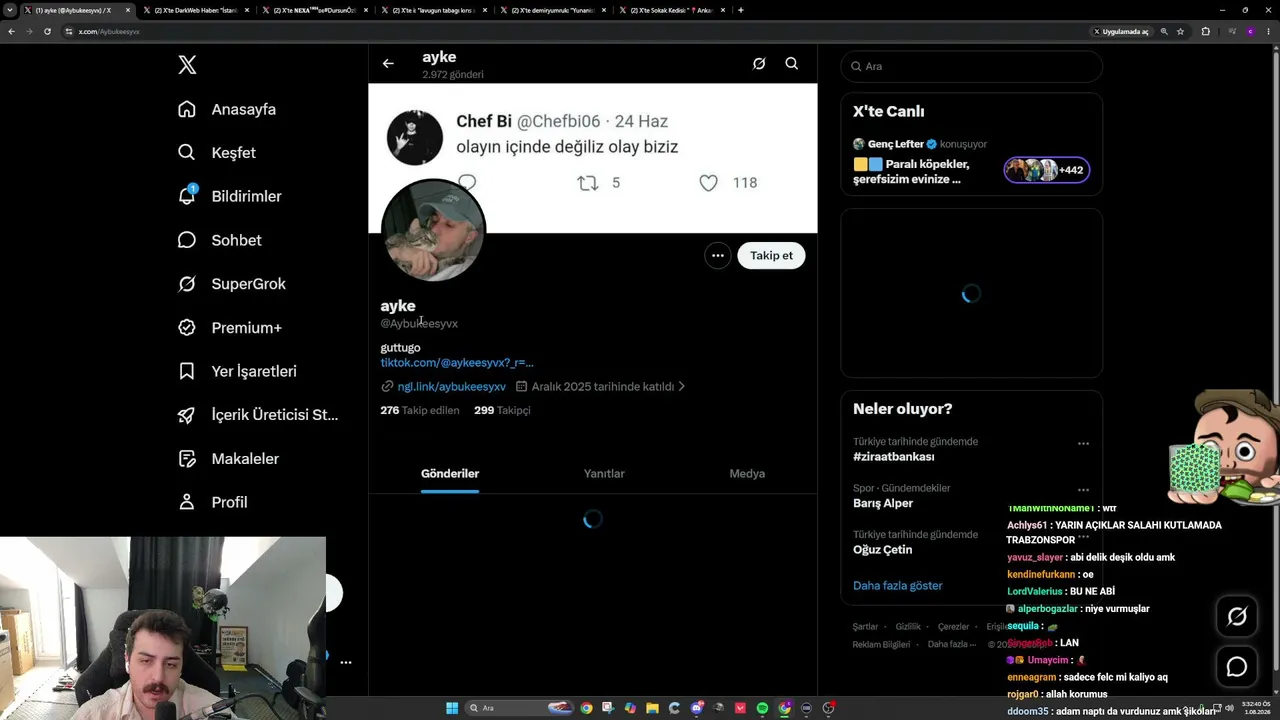
Task: Open ayke's profile picture
Action: tap(434, 231)
